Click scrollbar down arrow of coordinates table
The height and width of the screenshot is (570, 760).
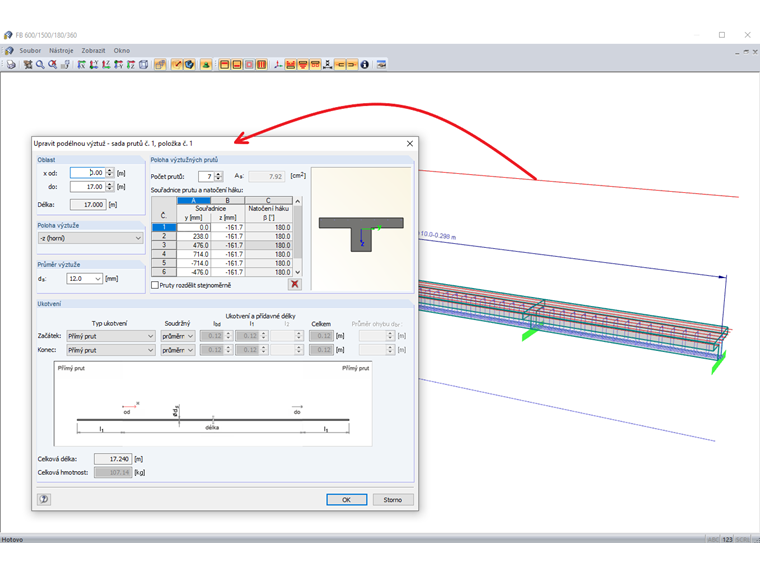[x=298, y=272]
